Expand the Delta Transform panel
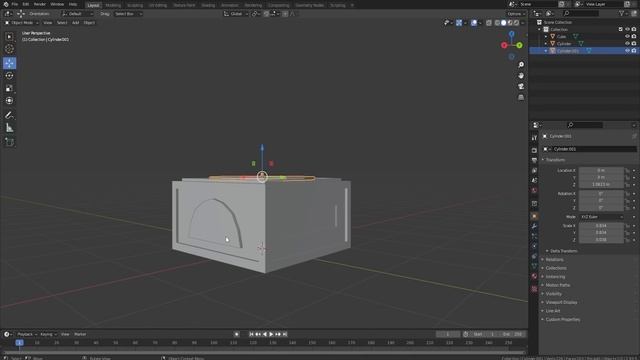 click(x=563, y=251)
